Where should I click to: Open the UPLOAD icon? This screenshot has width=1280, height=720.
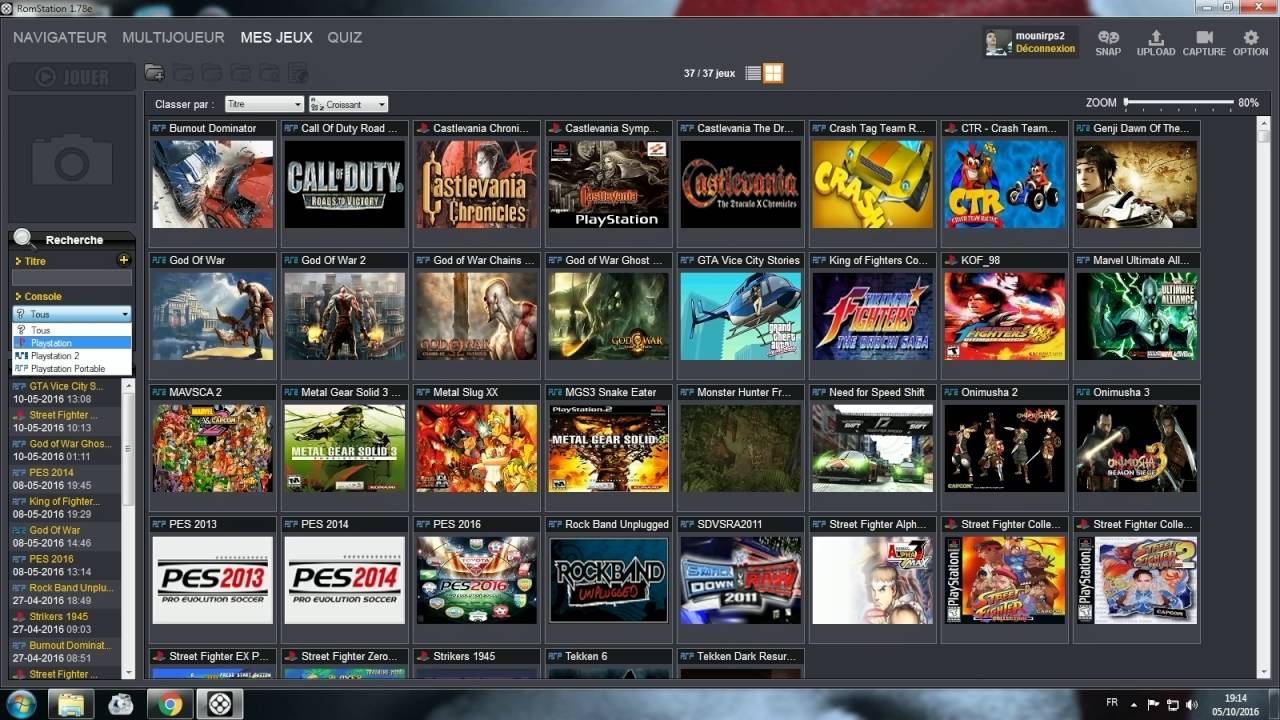pos(1155,42)
